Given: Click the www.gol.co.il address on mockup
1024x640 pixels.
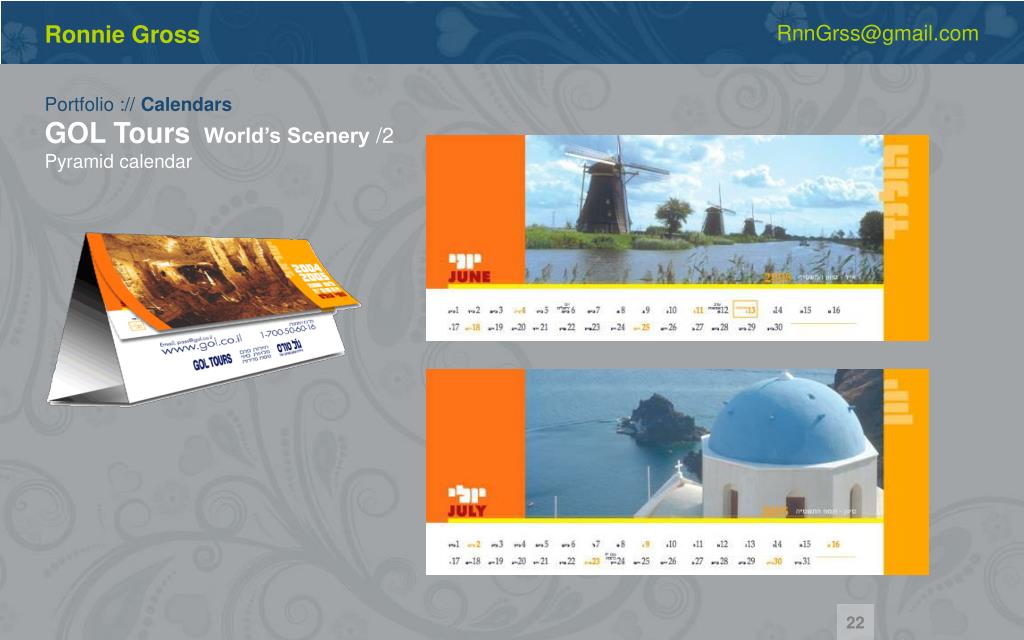Looking at the screenshot, I should click(x=201, y=344).
